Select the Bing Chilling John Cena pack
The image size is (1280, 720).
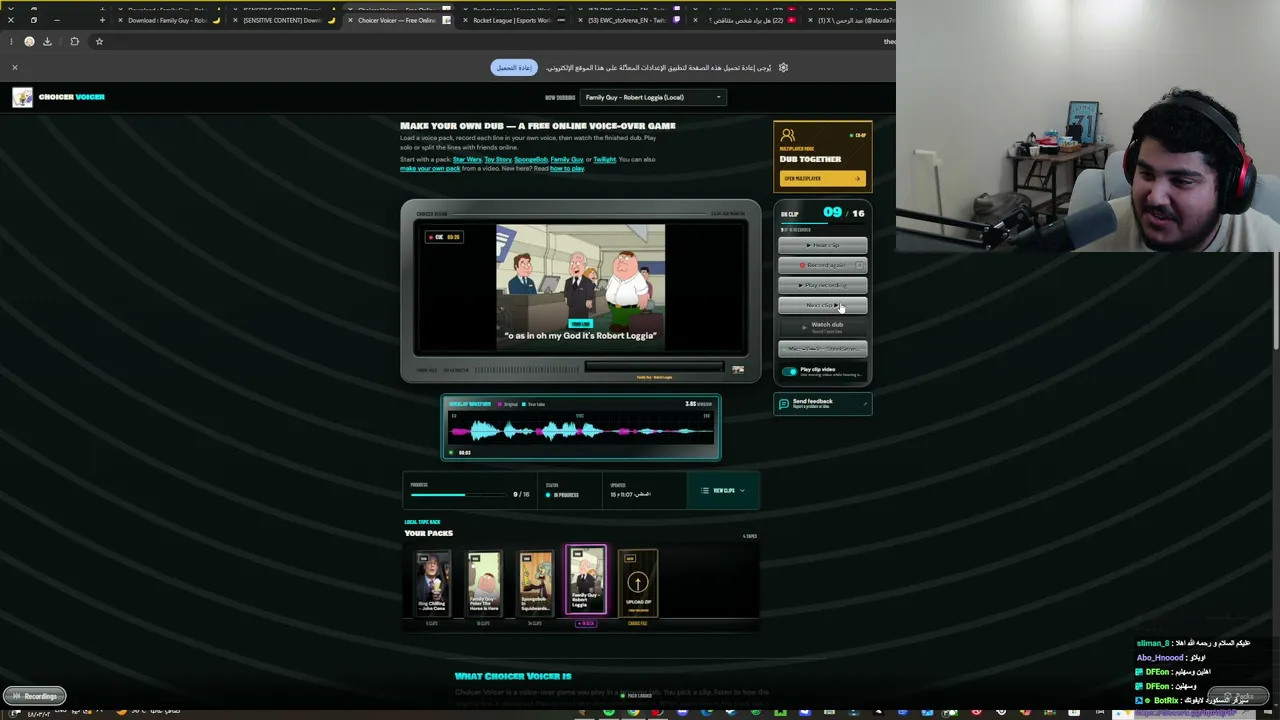[432, 582]
